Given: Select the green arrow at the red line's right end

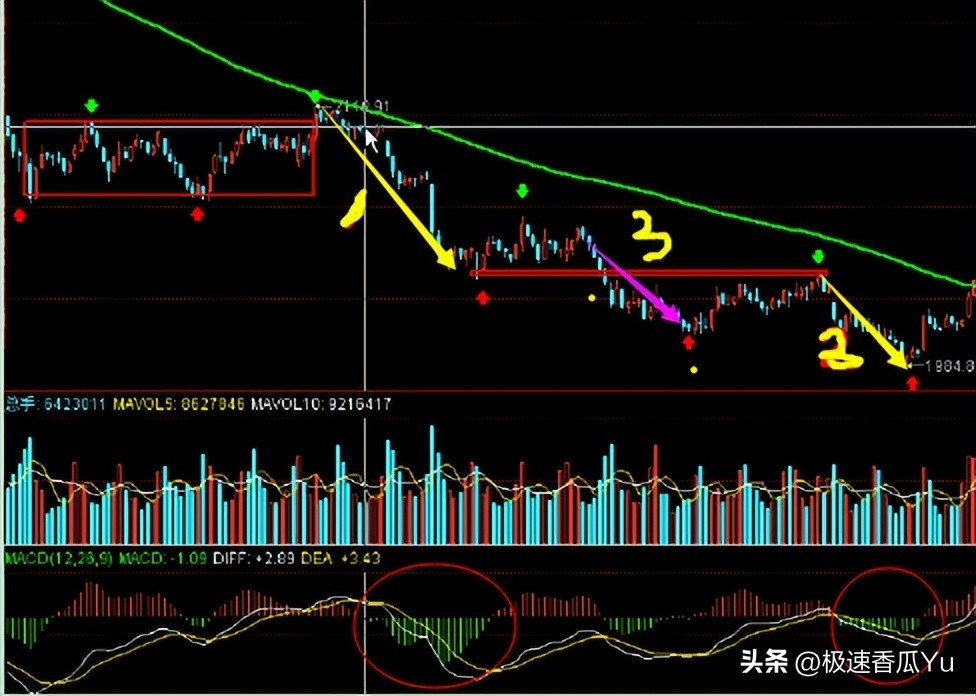Looking at the screenshot, I should tap(819, 256).
